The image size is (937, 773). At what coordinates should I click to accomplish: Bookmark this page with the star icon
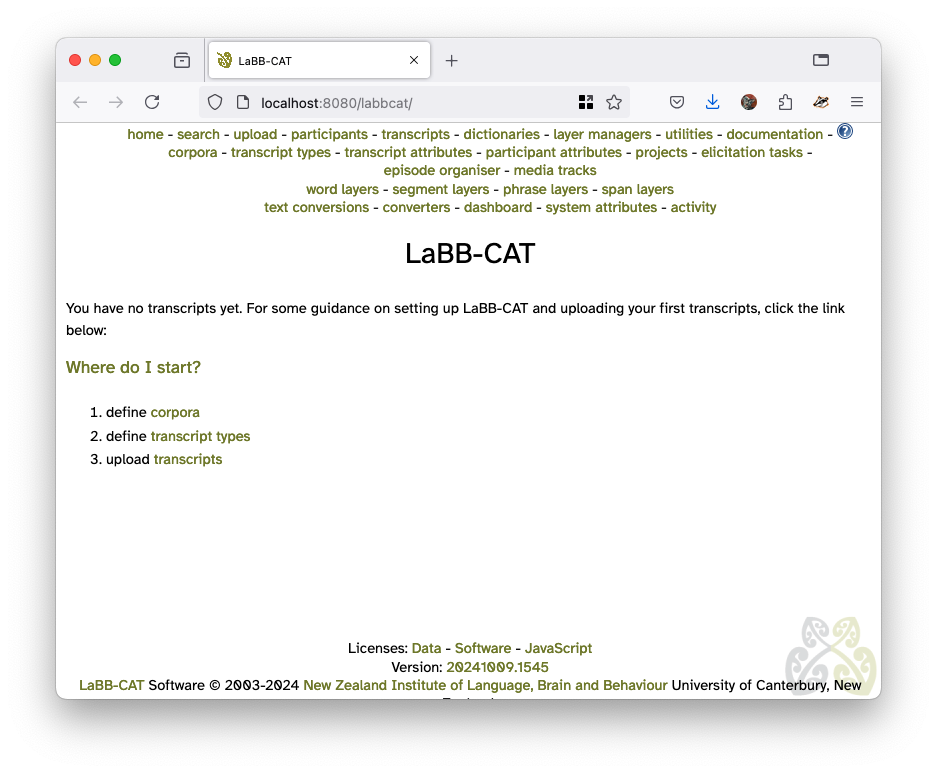(614, 102)
